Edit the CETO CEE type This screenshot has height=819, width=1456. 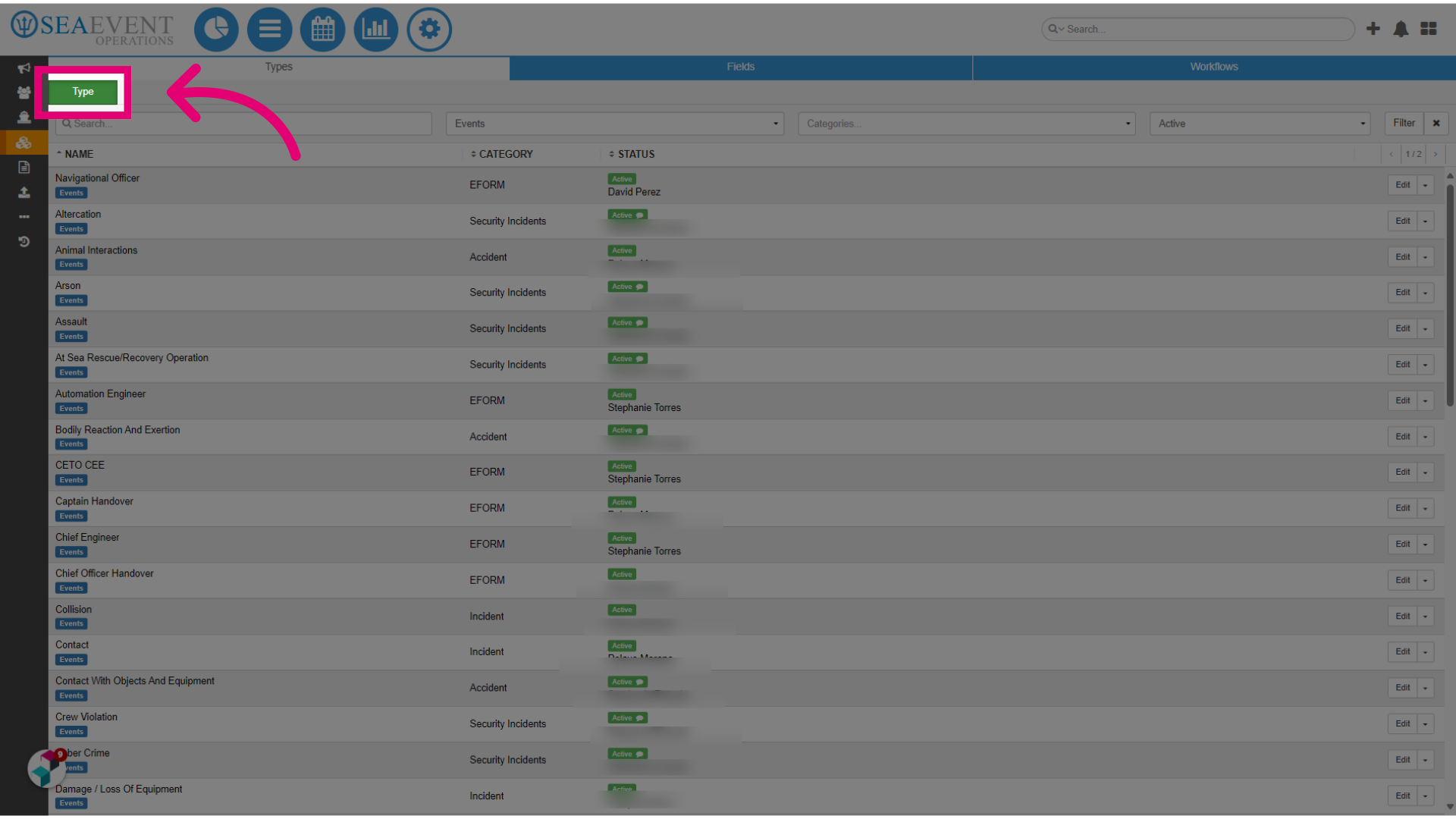point(1403,472)
